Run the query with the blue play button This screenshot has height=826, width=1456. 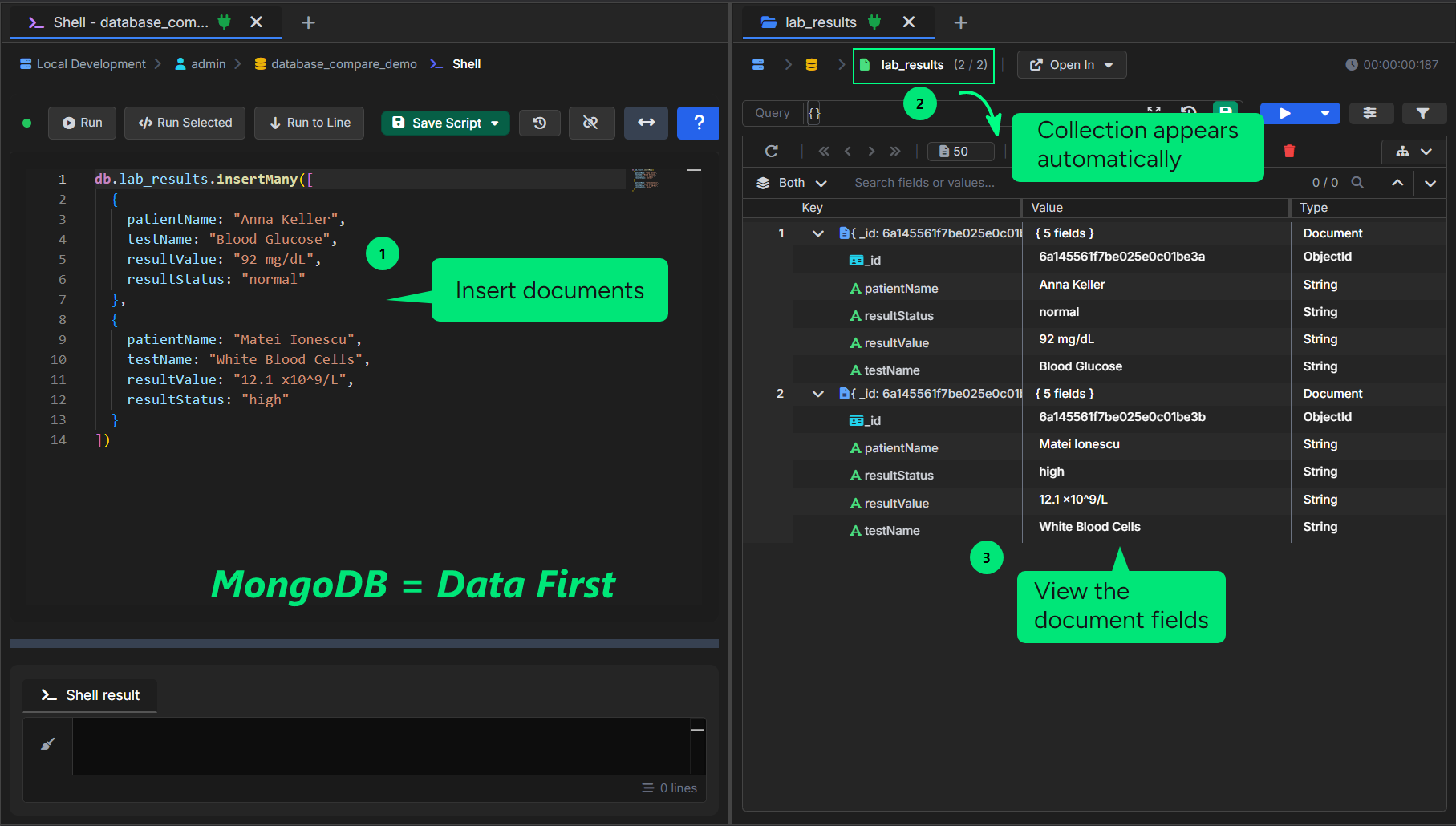pos(1285,113)
